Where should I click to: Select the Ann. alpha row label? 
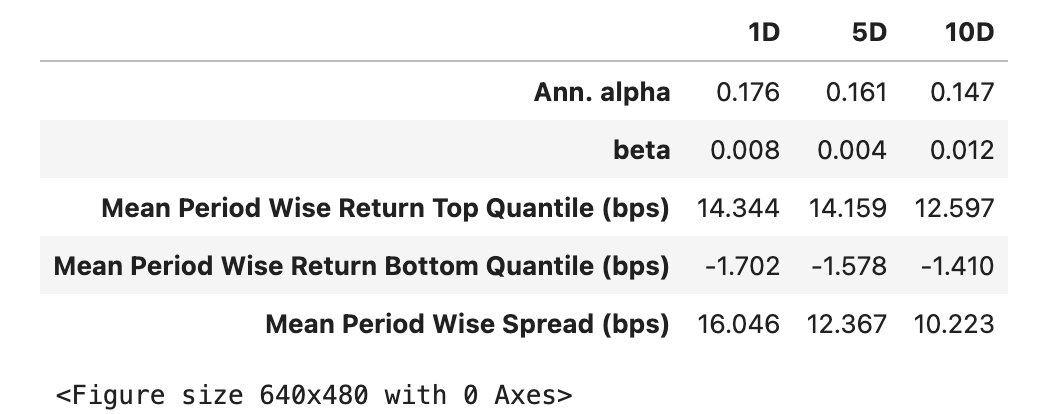601,92
